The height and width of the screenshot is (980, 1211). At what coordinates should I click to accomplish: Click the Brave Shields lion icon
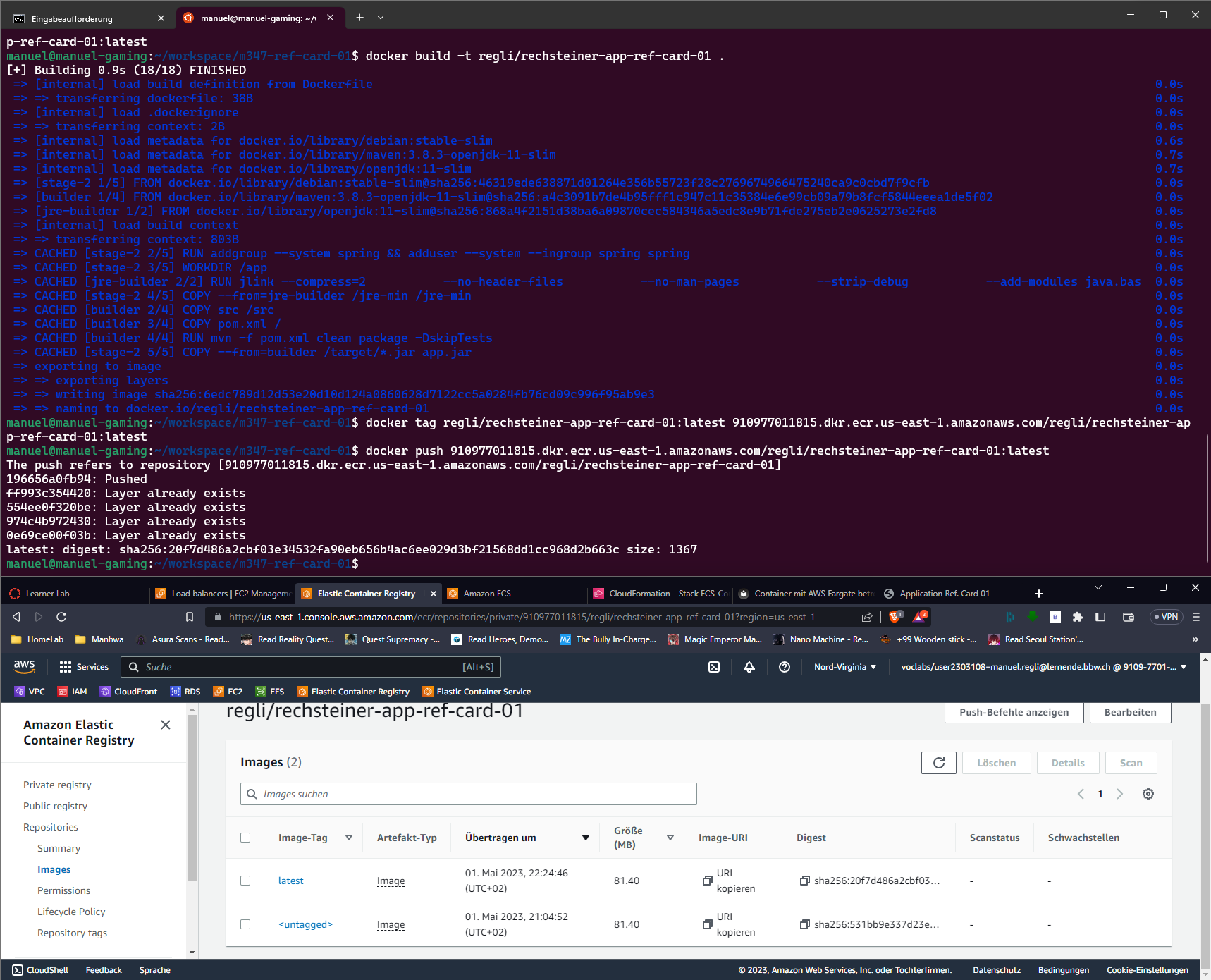pos(895,617)
